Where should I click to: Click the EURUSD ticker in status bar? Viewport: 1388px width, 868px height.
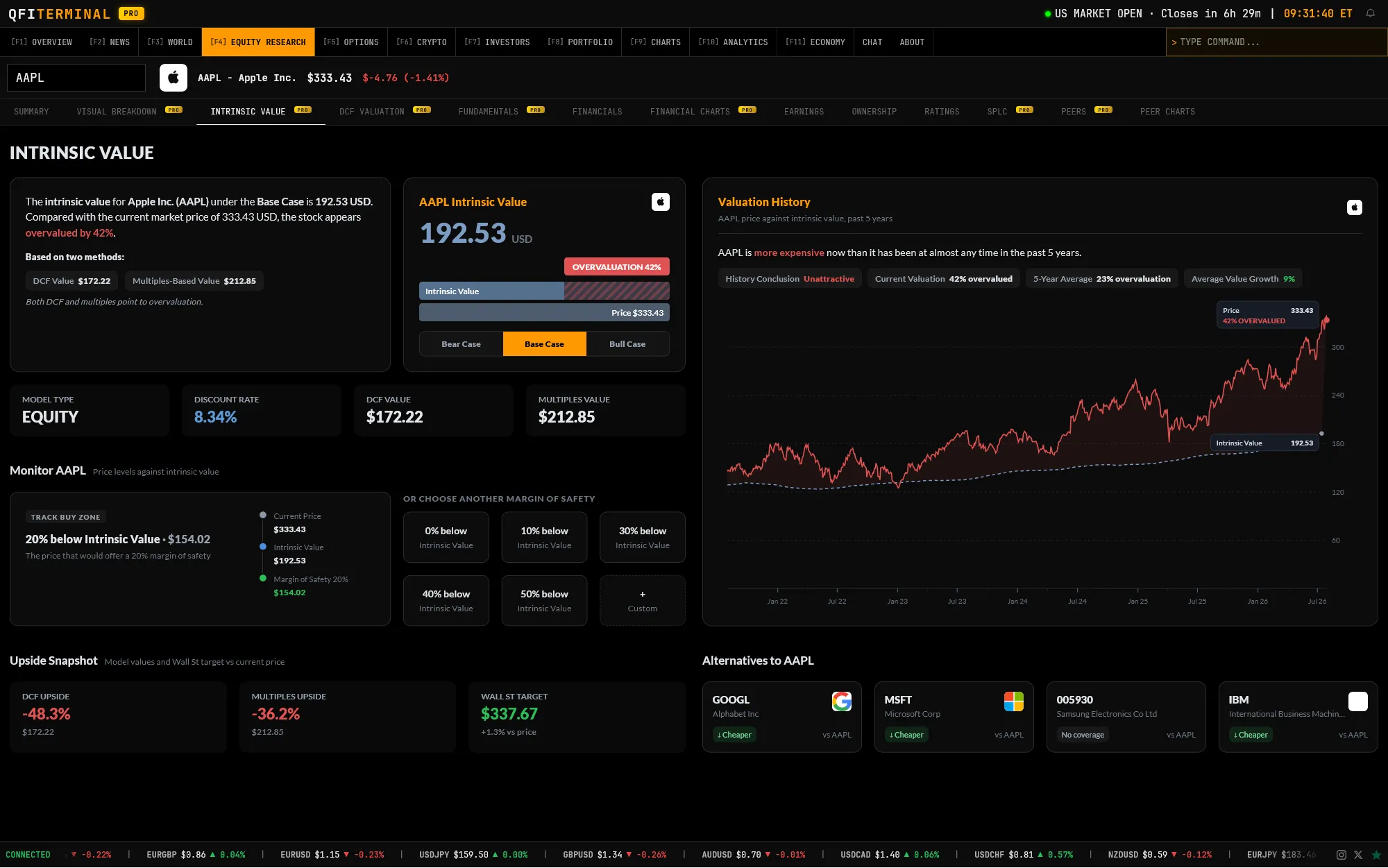[332, 855]
